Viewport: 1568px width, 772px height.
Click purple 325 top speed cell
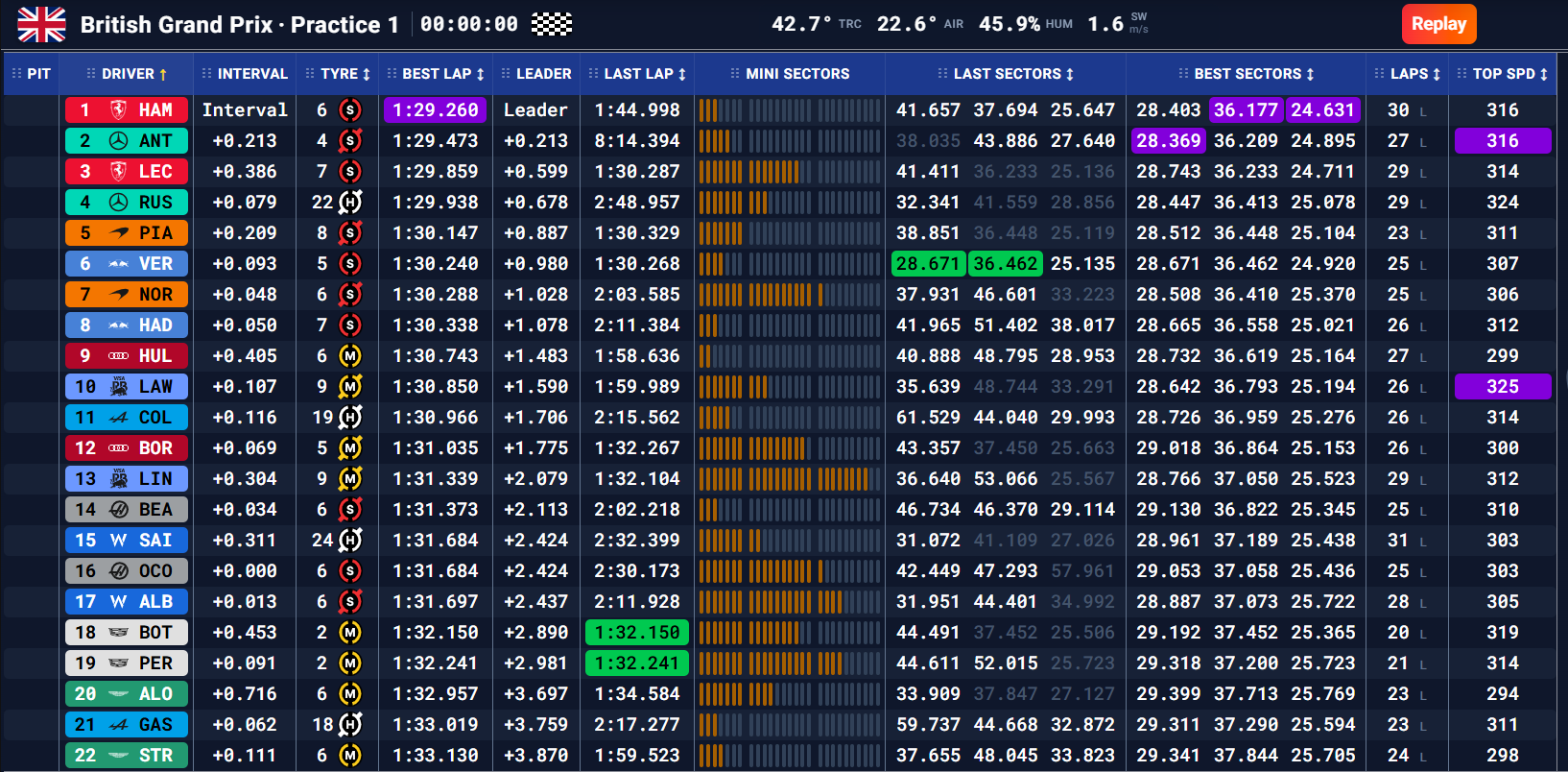[x=1503, y=387]
